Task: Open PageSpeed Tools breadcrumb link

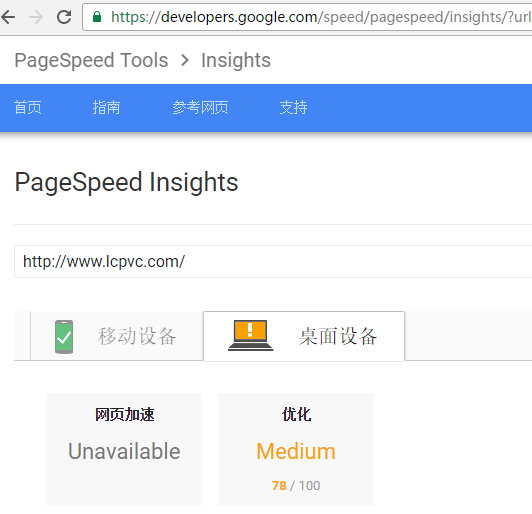Action: pyautogui.click(x=91, y=60)
